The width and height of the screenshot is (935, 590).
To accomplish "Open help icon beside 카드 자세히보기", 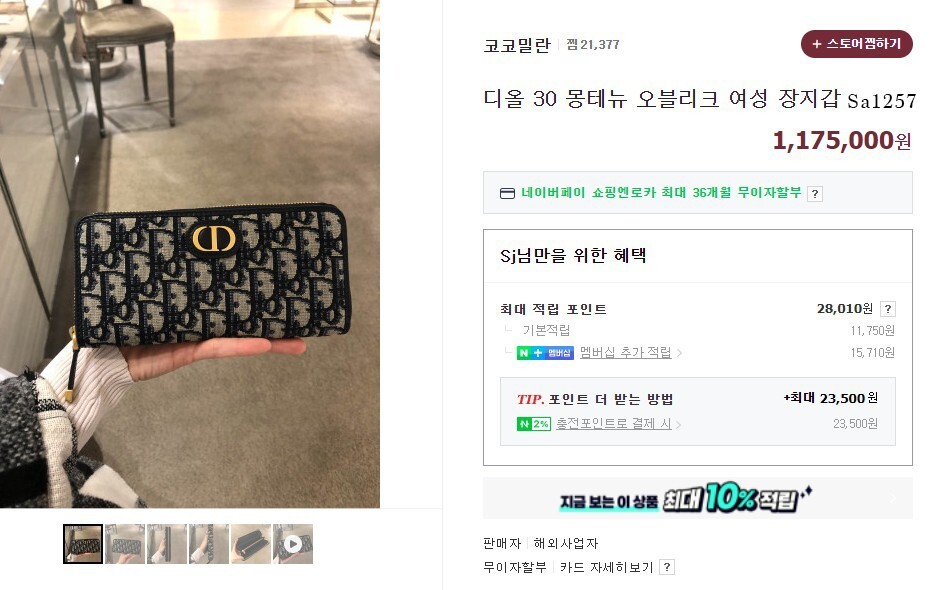I will (x=667, y=567).
